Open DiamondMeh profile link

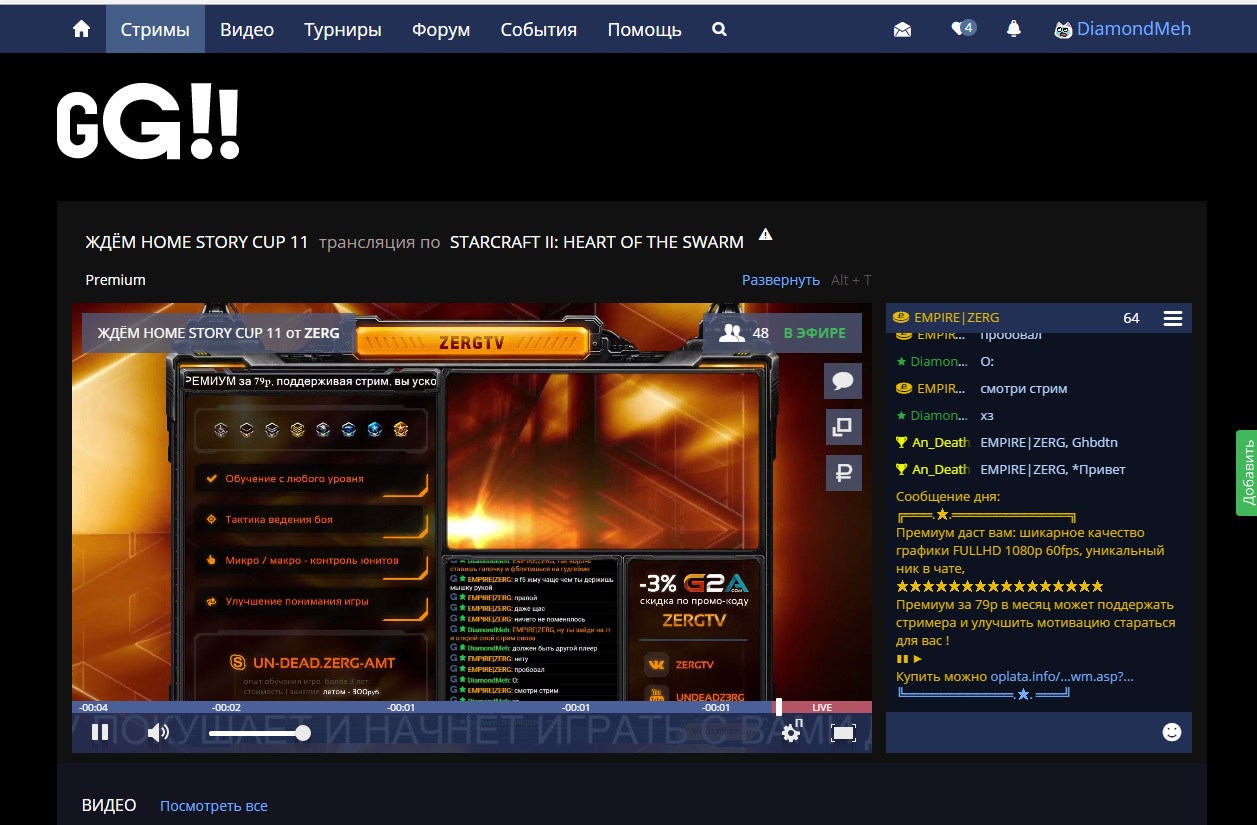[x=1123, y=29]
